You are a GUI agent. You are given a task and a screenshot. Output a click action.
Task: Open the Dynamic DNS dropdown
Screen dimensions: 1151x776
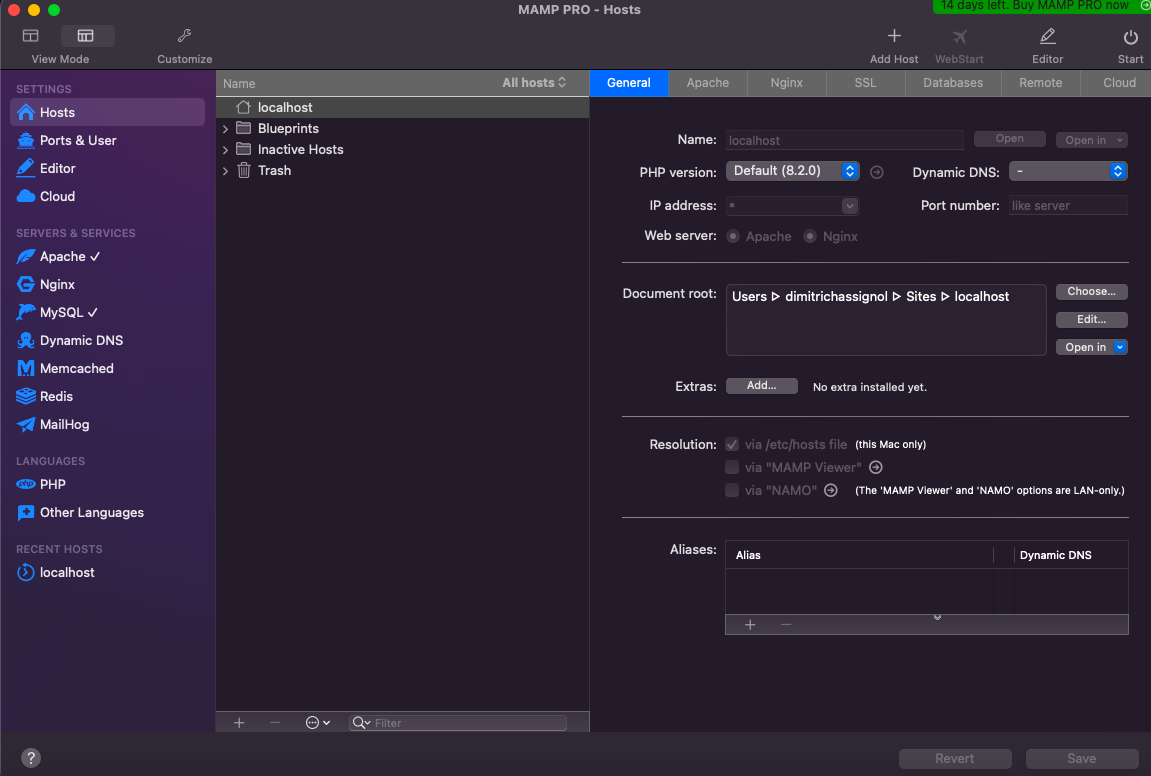tap(1068, 171)
